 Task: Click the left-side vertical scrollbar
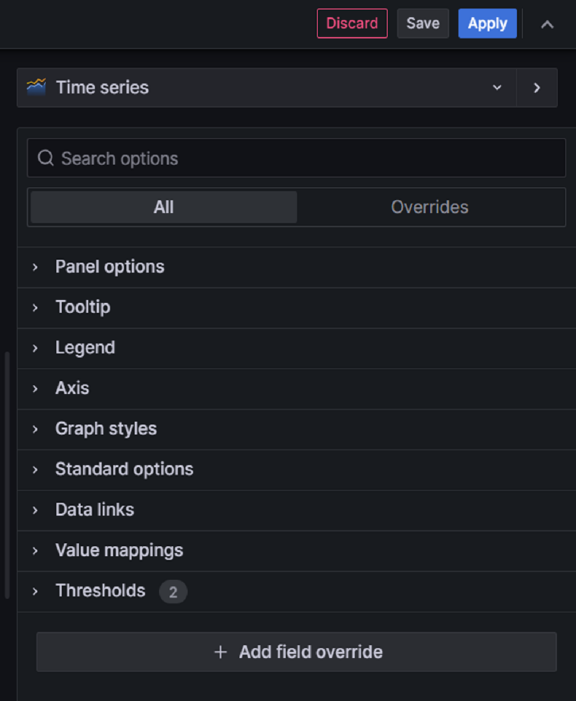click(x=7, y=475)
